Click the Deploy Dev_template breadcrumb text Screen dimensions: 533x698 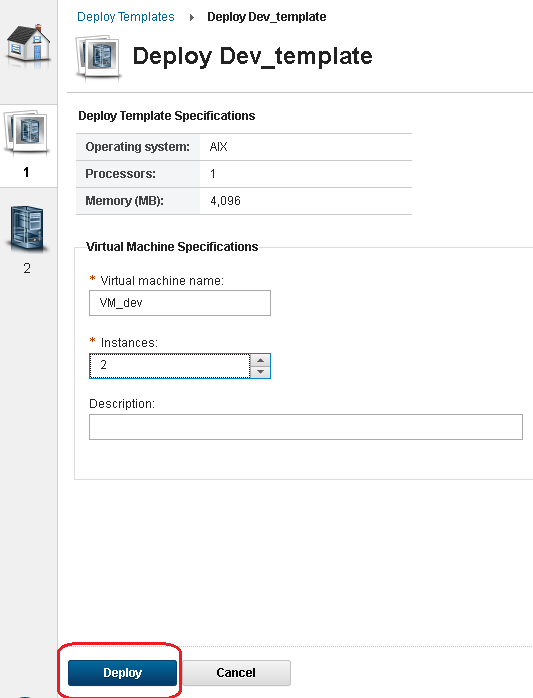(267, 17)
